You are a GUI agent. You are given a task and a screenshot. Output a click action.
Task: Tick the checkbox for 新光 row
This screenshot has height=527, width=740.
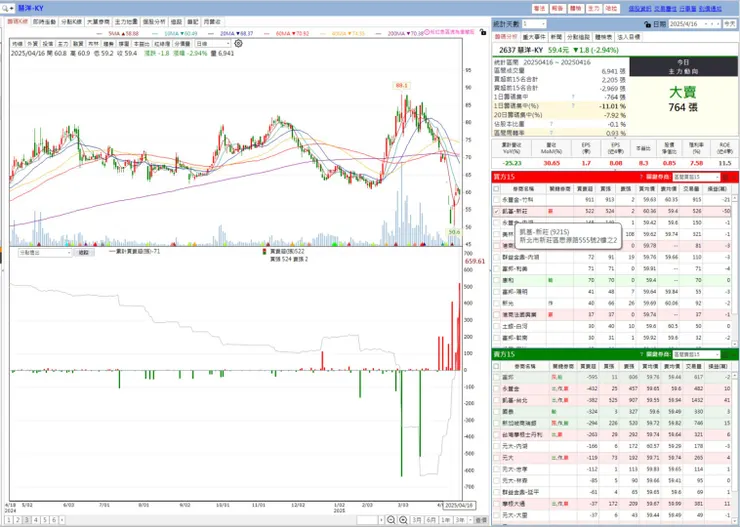pos(496,303)
